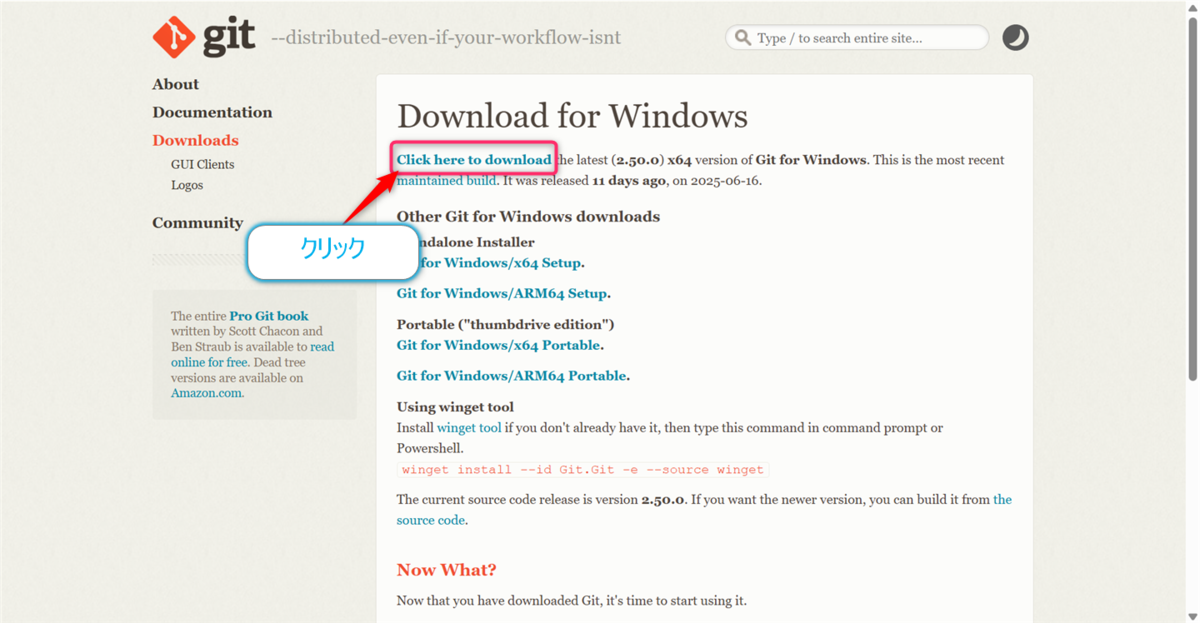Screen dimensions: 1200x623
Task: Download Git for Windows/ARM64 Setup
Action: (502, 294)
